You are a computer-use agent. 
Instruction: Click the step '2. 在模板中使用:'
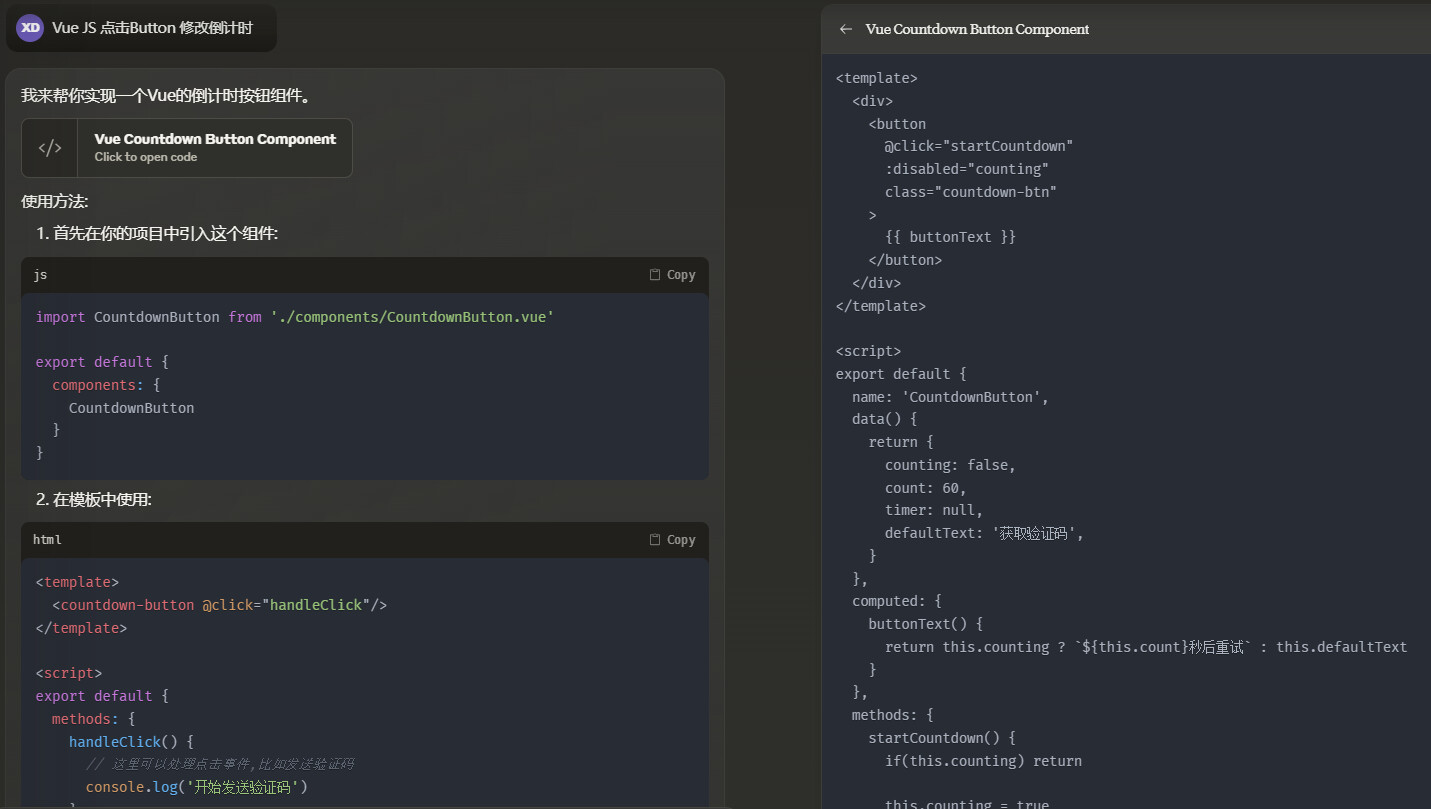[94, 499]
